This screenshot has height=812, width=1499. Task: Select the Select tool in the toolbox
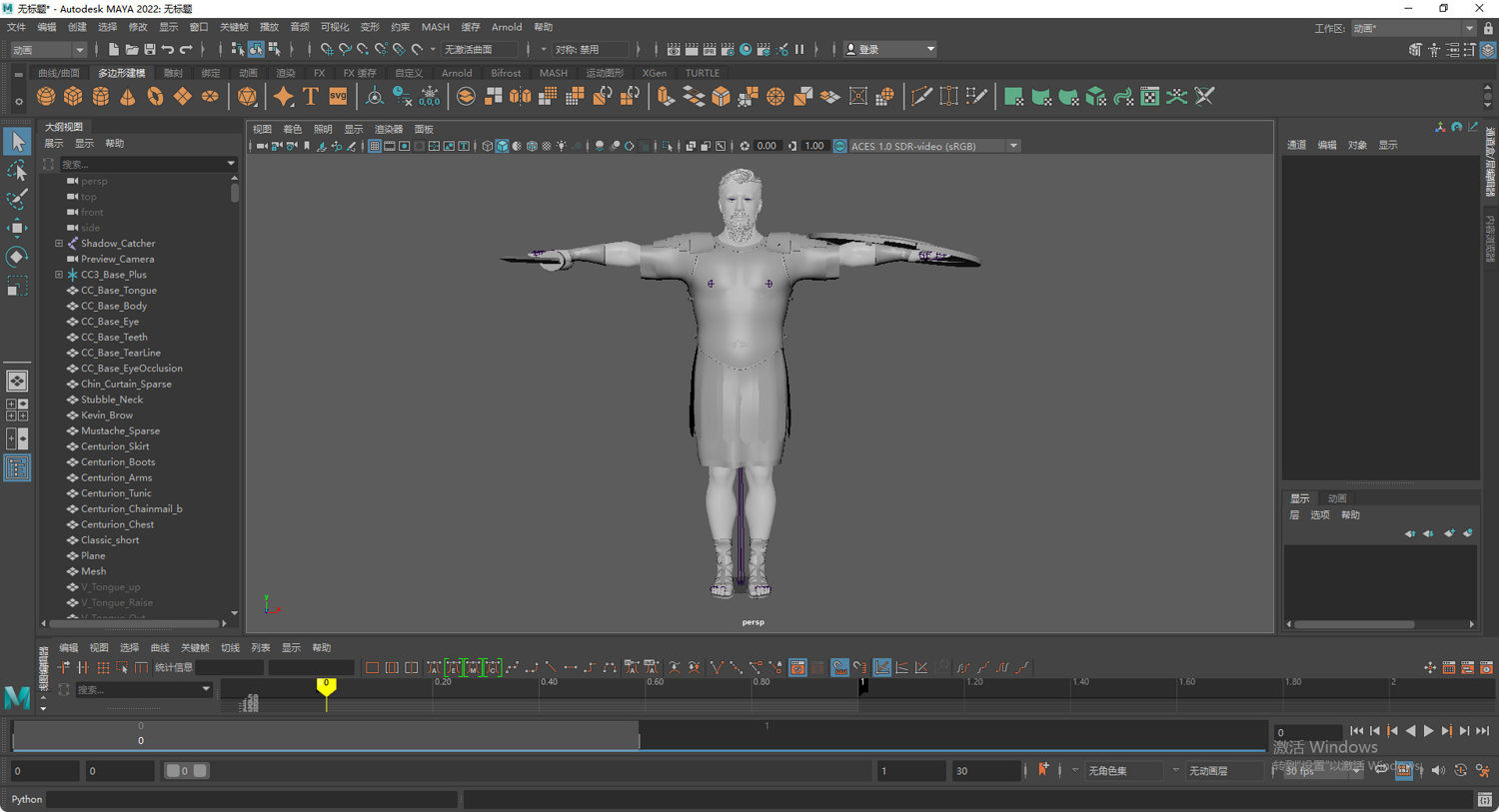click(17, 141)
